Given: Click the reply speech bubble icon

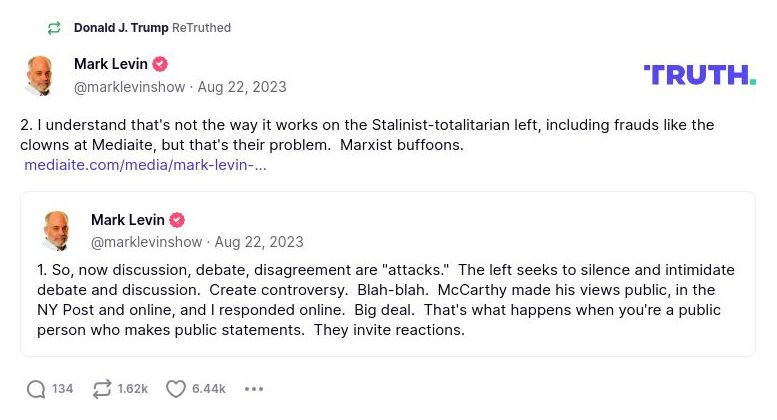Looking at the screenshot, I should pyautogui.click(x=37, y=389).
